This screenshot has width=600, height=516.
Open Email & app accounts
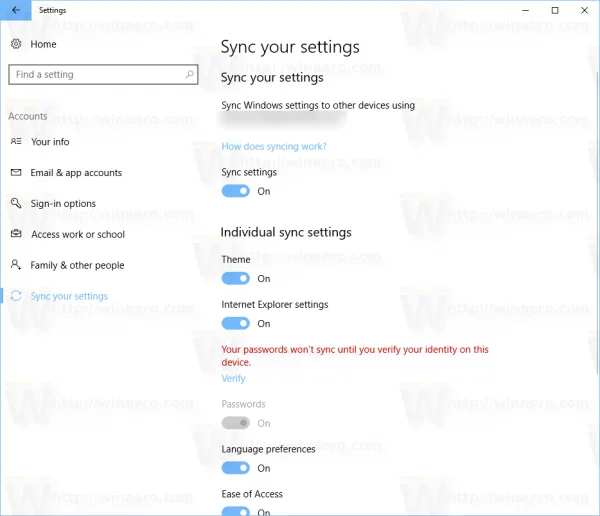76,173
